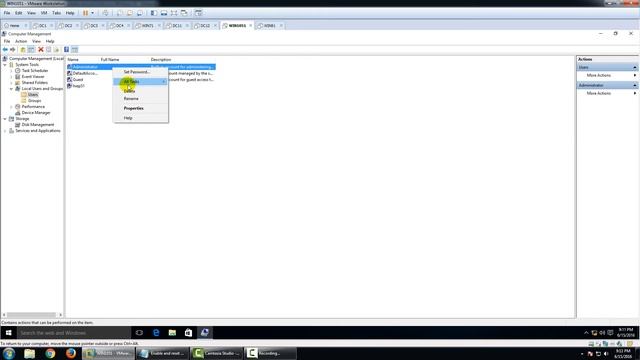
Task: Open Chrome from the host taskbar
Action: coord(50,353)
